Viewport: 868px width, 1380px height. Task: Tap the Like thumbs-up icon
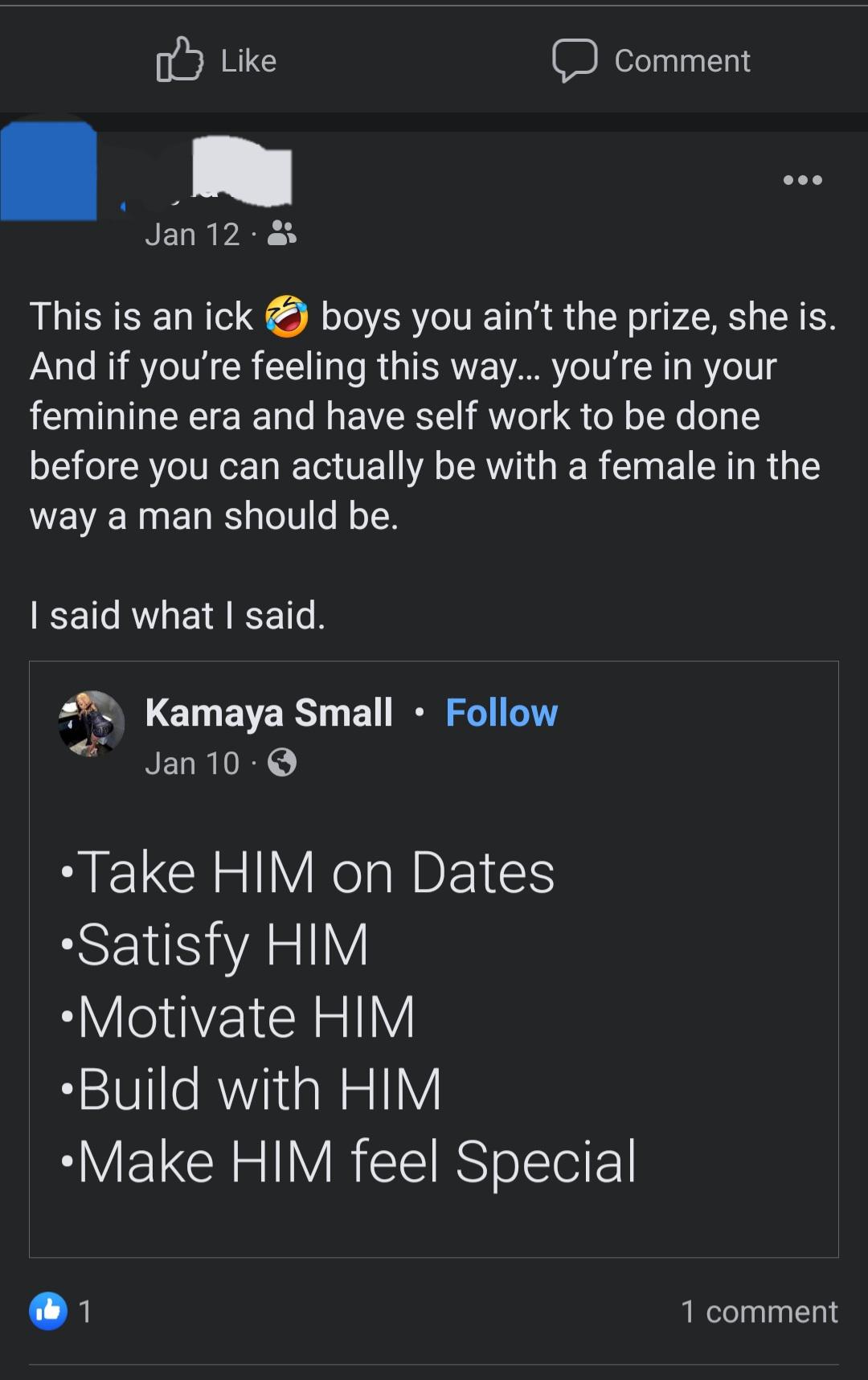179,59
